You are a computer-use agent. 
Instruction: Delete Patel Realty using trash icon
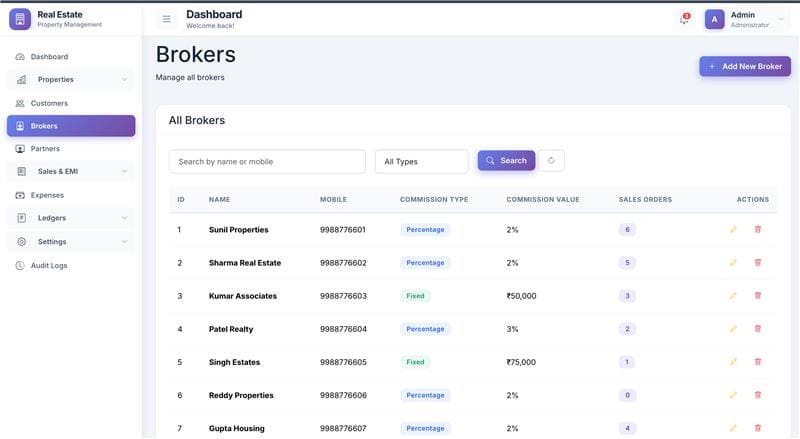coord(757,329)
